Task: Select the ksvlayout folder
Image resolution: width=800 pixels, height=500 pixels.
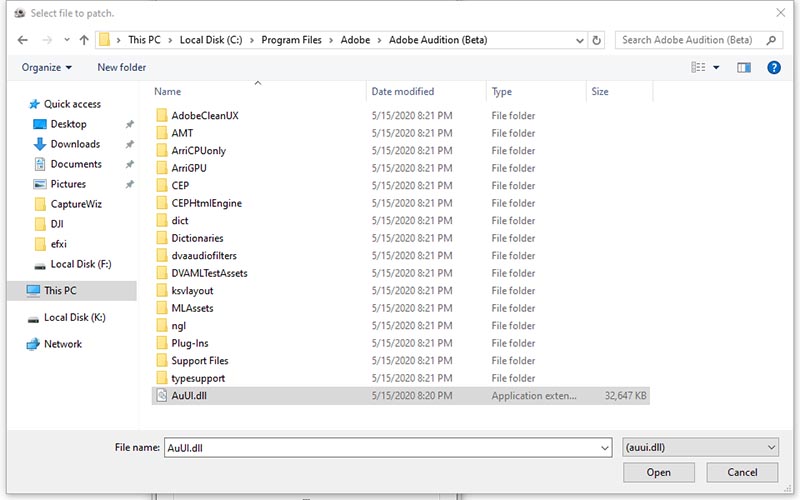Action: (x=192, y=291)
